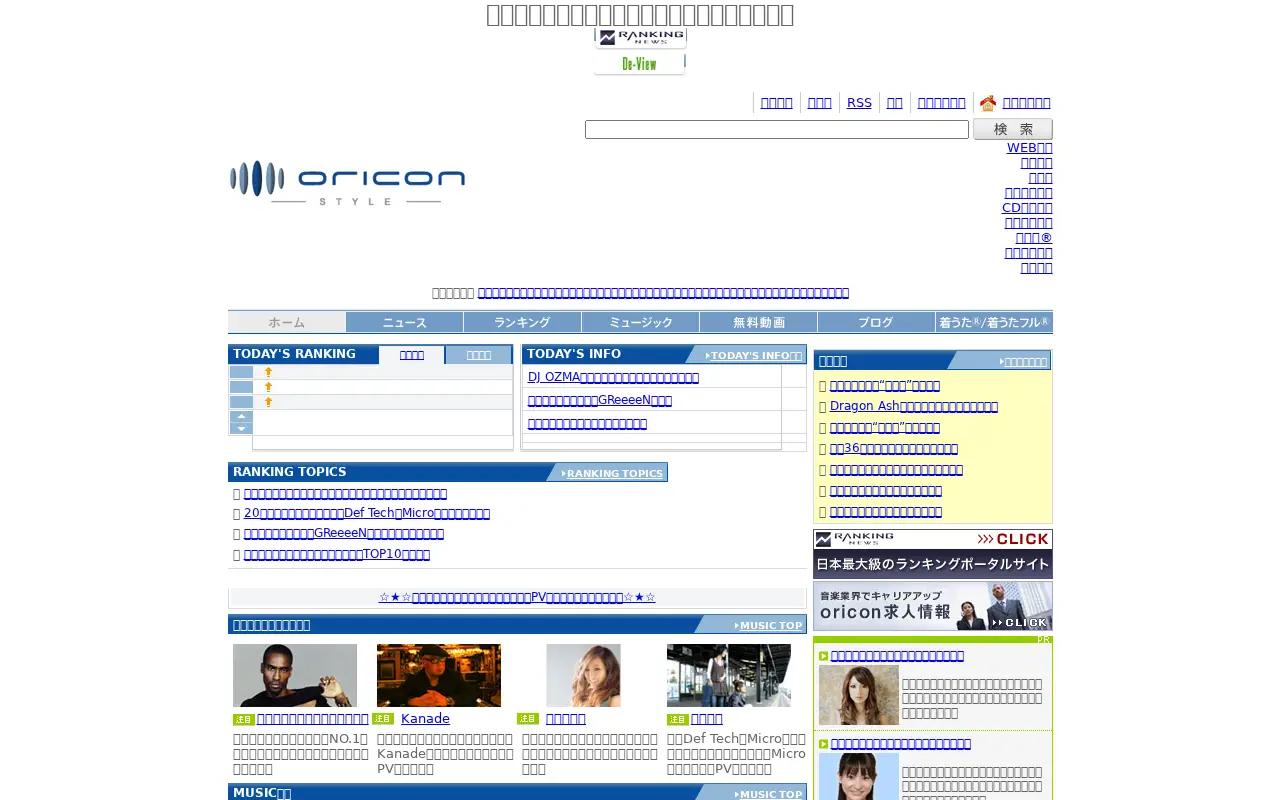Click the ranking list up arrow button

click(241, 416)
